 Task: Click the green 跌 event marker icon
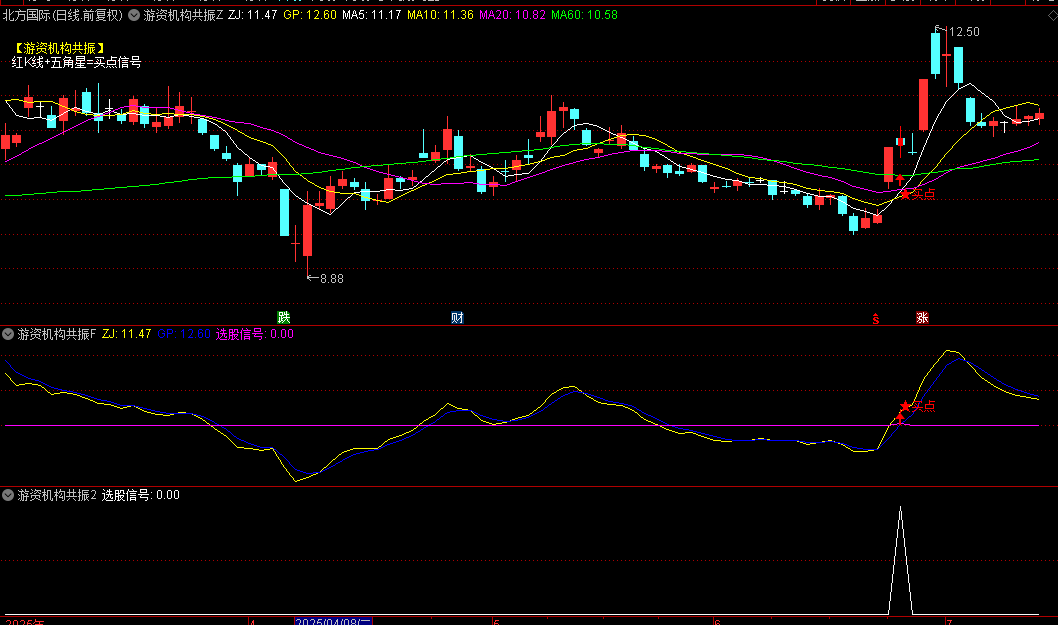[284, 318]
